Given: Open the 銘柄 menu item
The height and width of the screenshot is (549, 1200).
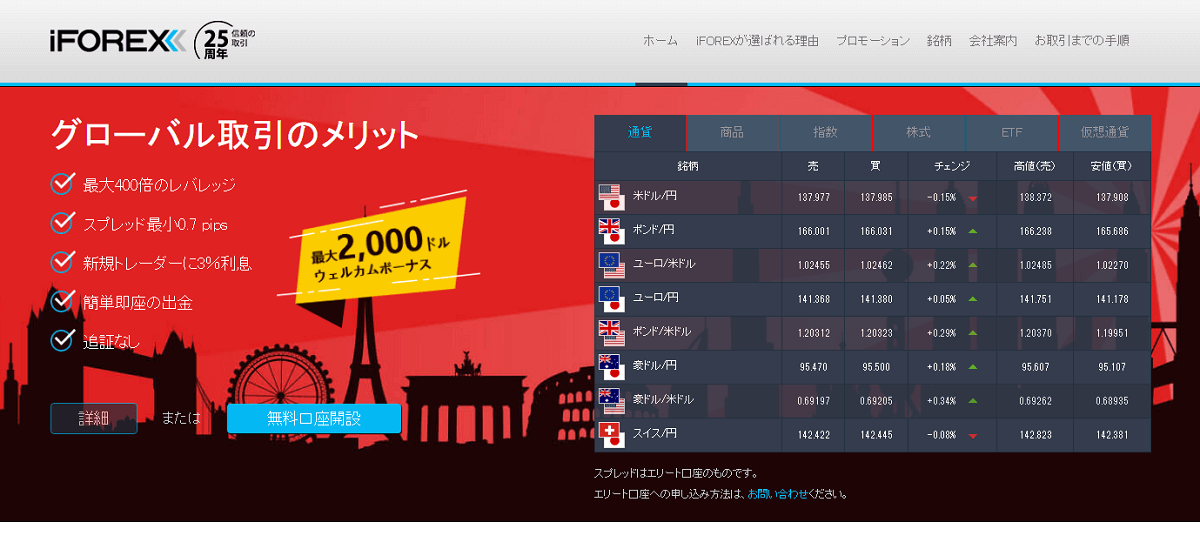Looking at the screenshot, I should click(x=939, y=41).
